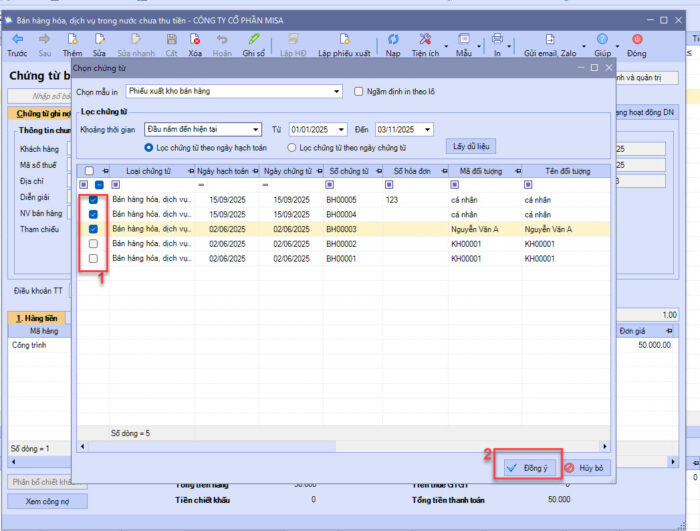The width and height of the screenshot is (700, 531).
Task: Click the Thêm add document icon
Action: (72, 38)
